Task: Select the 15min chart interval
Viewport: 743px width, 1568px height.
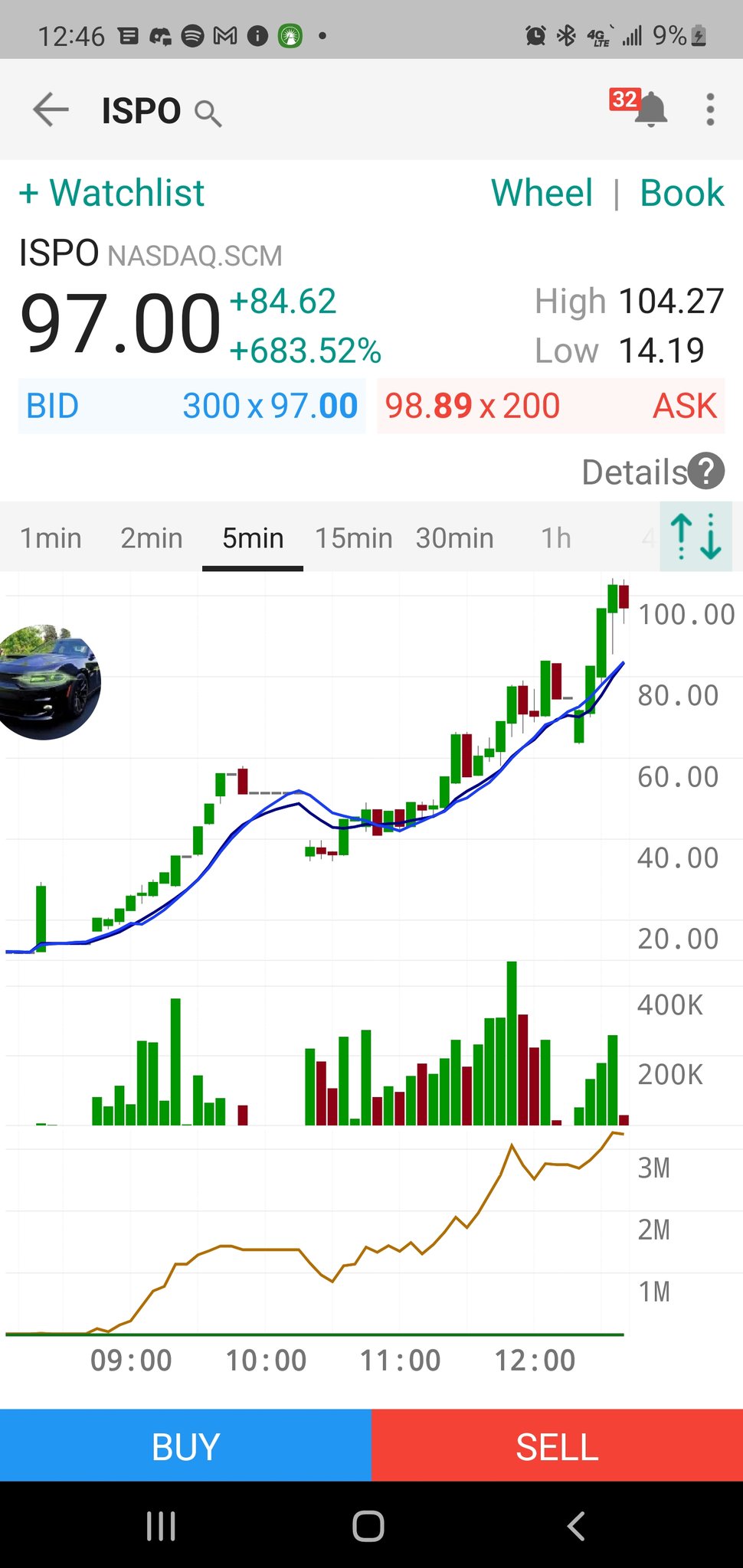Action: pyautogui.click(x=354, y=538)
